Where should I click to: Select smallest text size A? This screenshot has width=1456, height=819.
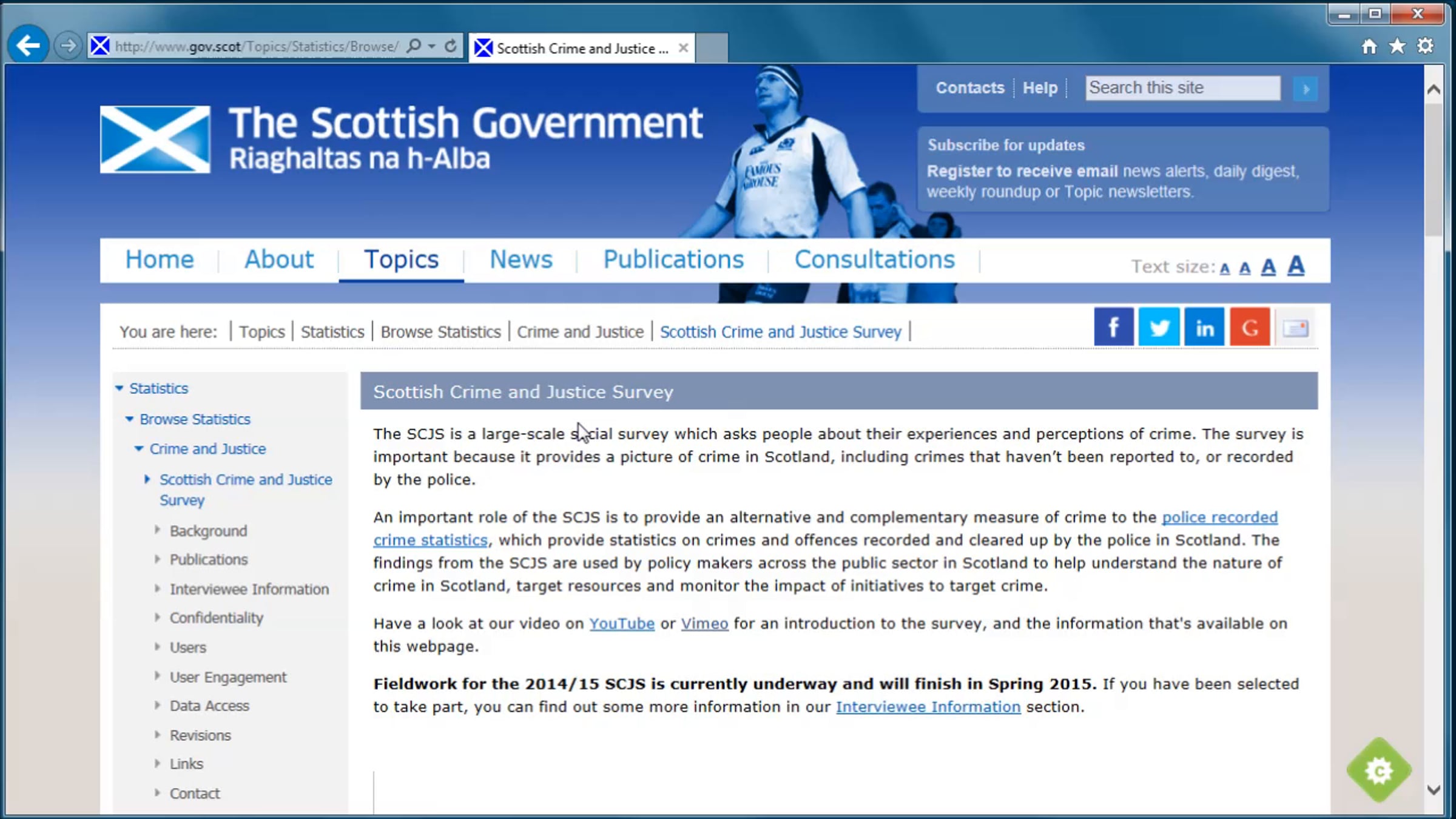pyautogui.click(x=1225, y=269)
